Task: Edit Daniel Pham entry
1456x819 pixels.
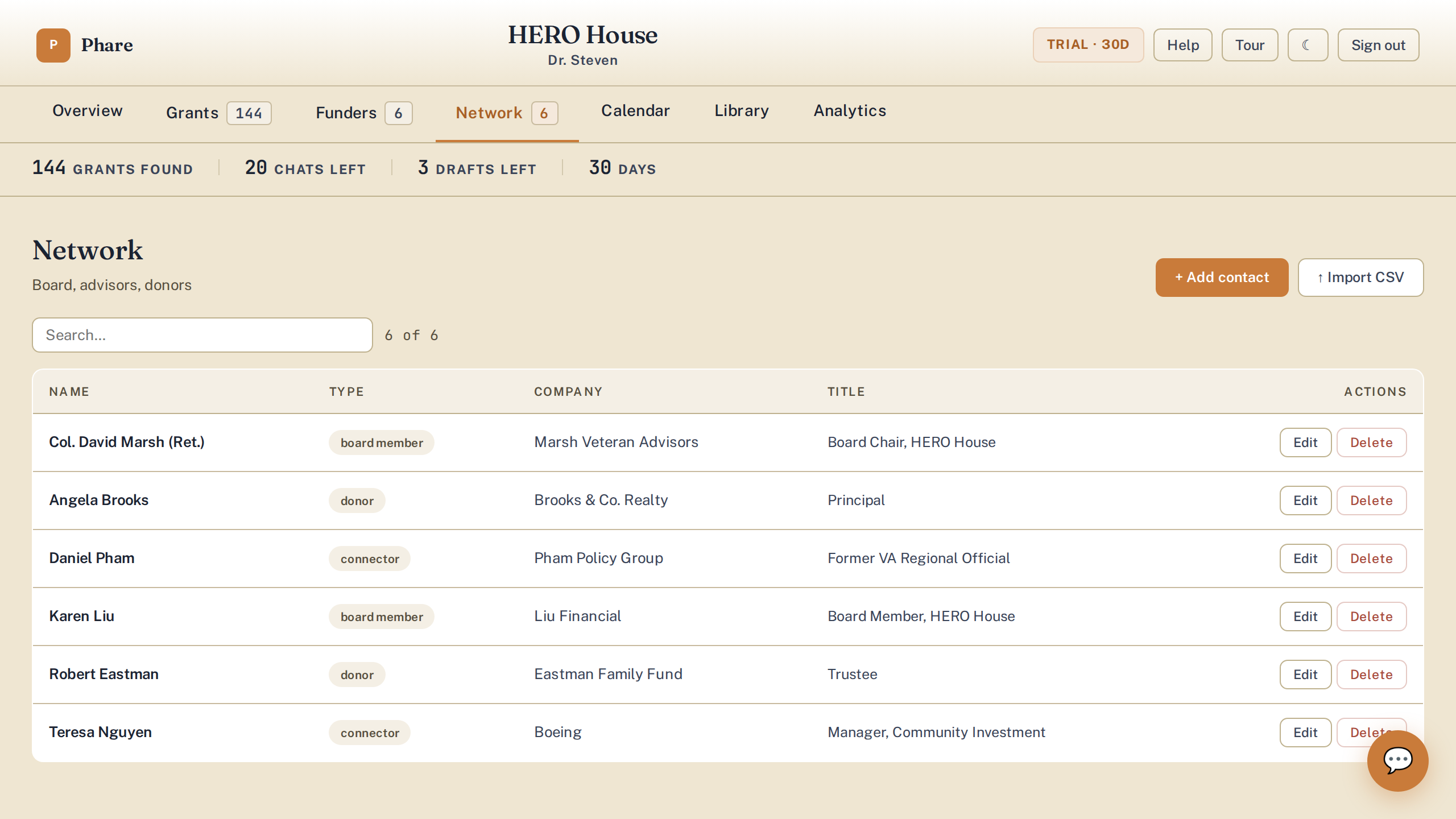Action: (x=1305, y=559)
